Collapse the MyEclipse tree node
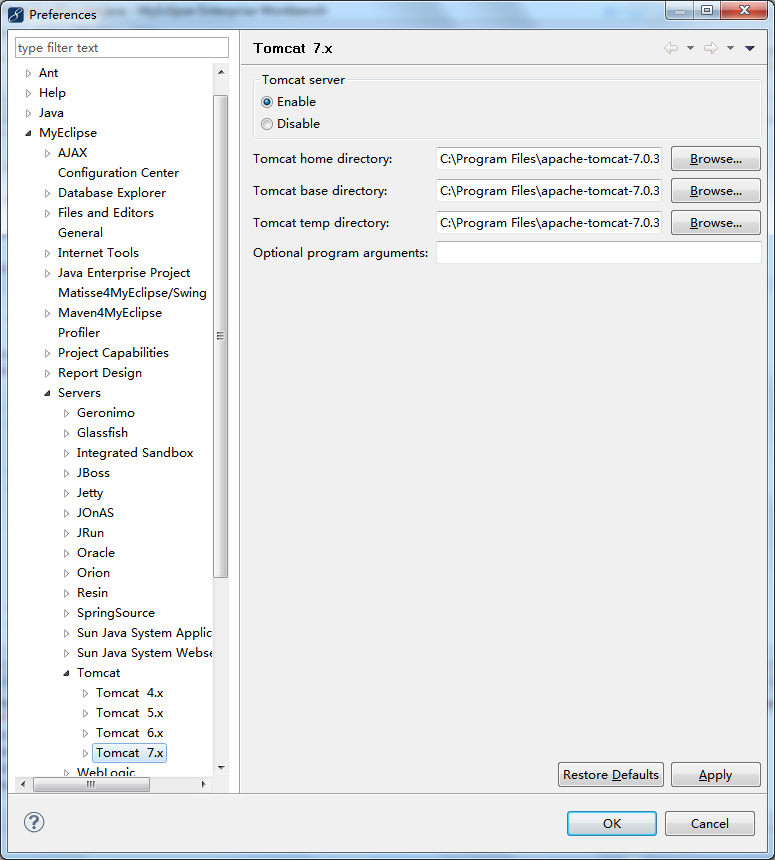 [x=29, y=133]
